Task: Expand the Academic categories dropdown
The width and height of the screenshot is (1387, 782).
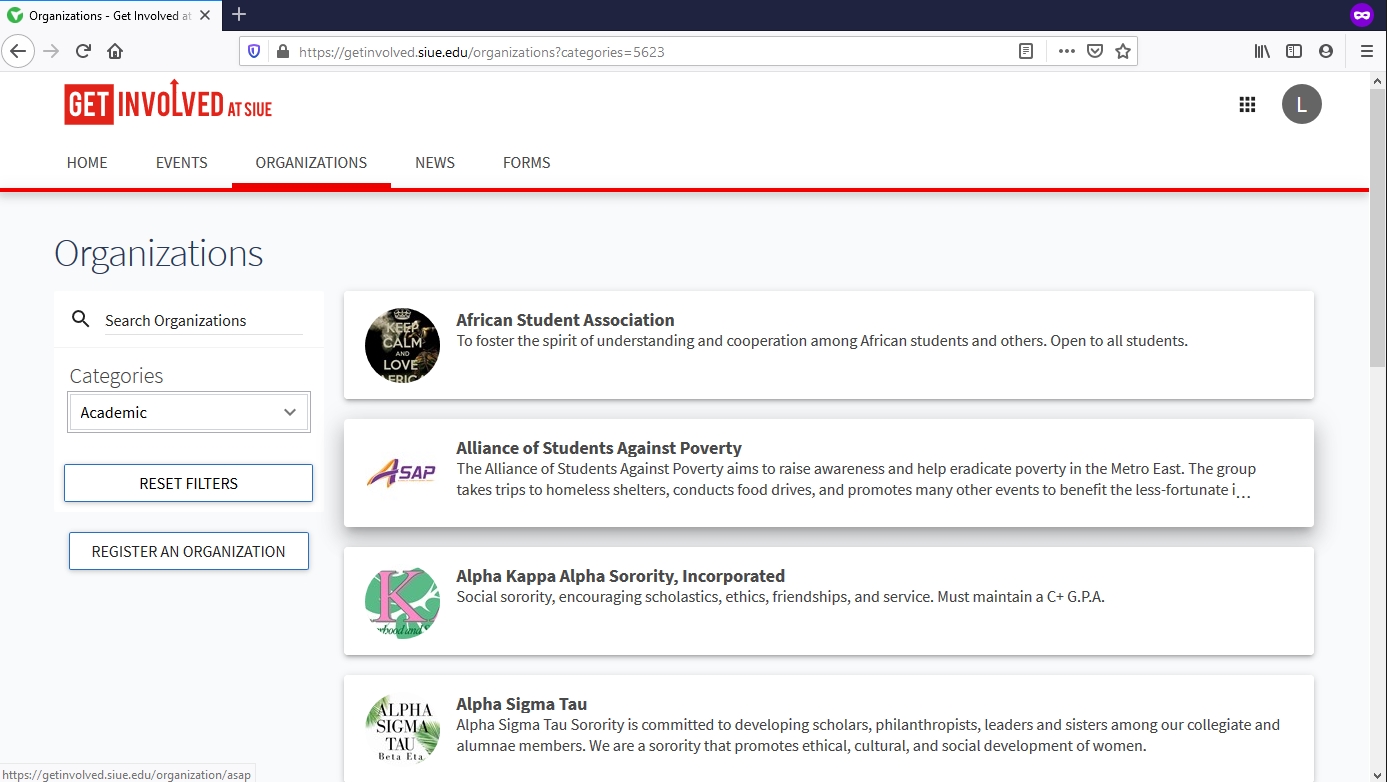Action: [x=189, y=412]
